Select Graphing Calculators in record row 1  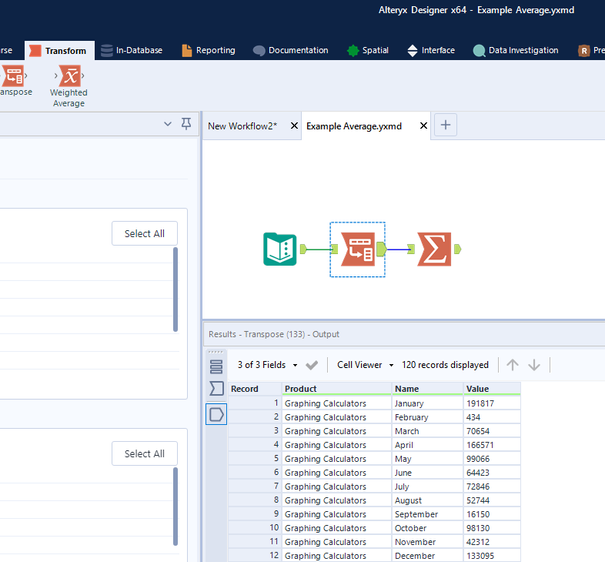click(x=337, y=403)
